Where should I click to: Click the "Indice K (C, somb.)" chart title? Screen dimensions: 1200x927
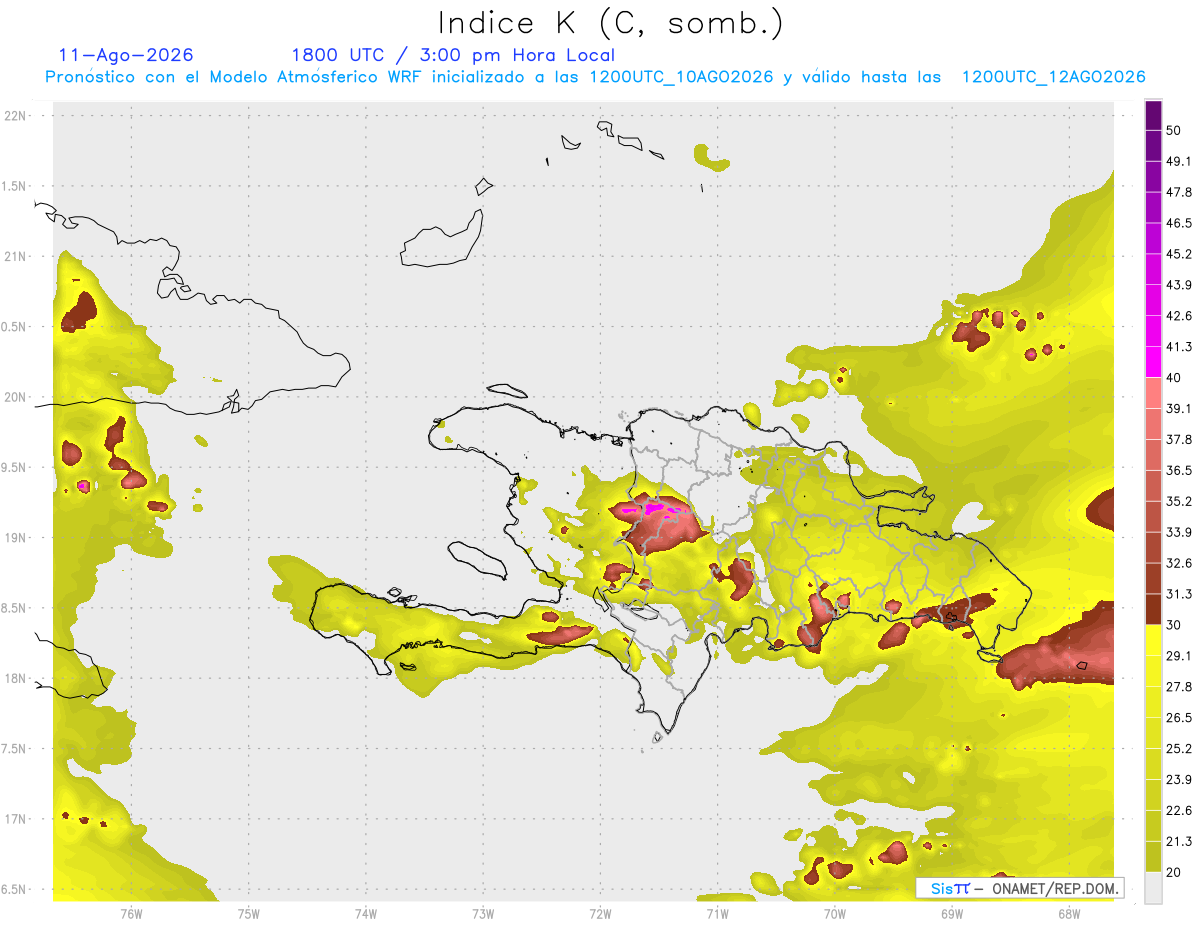[x=610, y=23]
